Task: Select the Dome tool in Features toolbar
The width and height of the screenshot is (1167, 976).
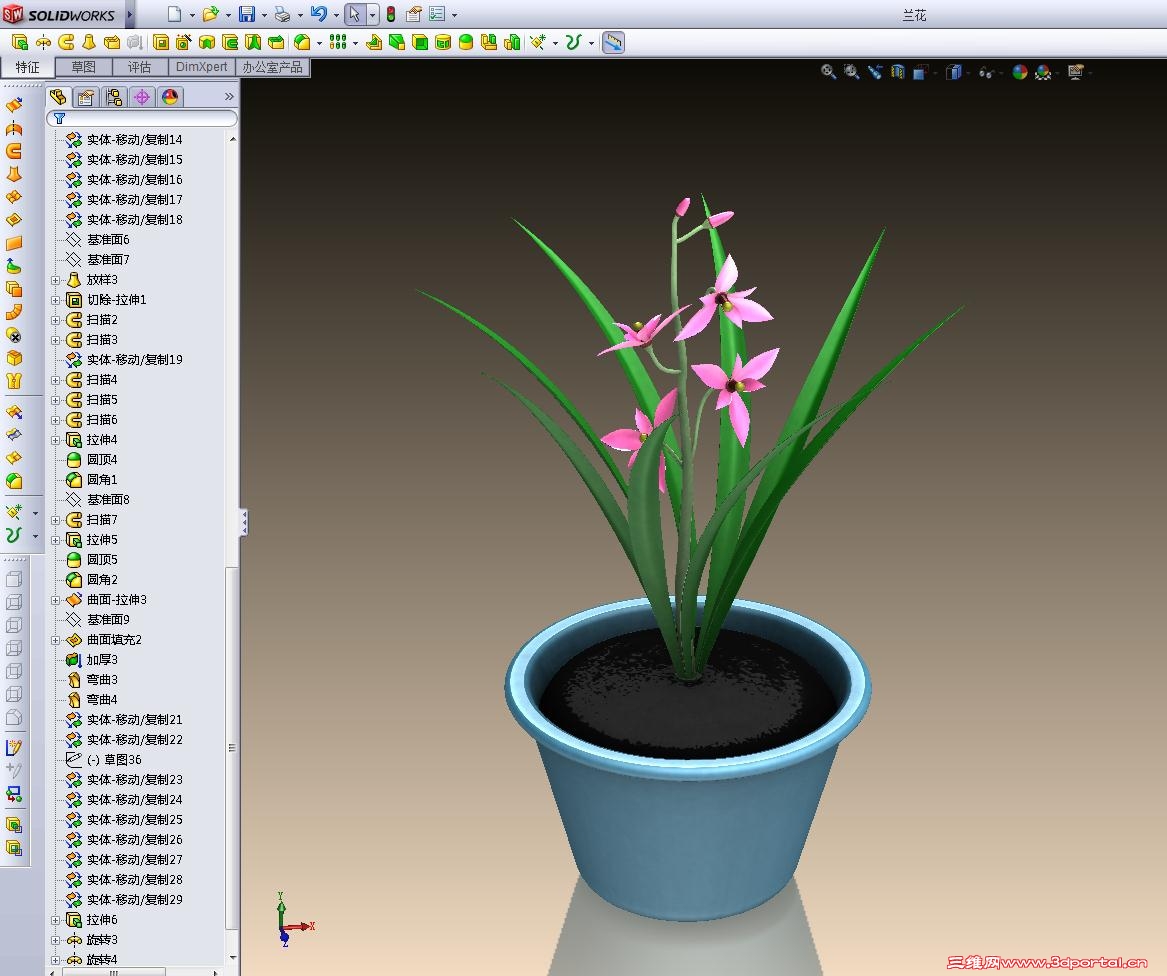Action: (x=466, y=42)
